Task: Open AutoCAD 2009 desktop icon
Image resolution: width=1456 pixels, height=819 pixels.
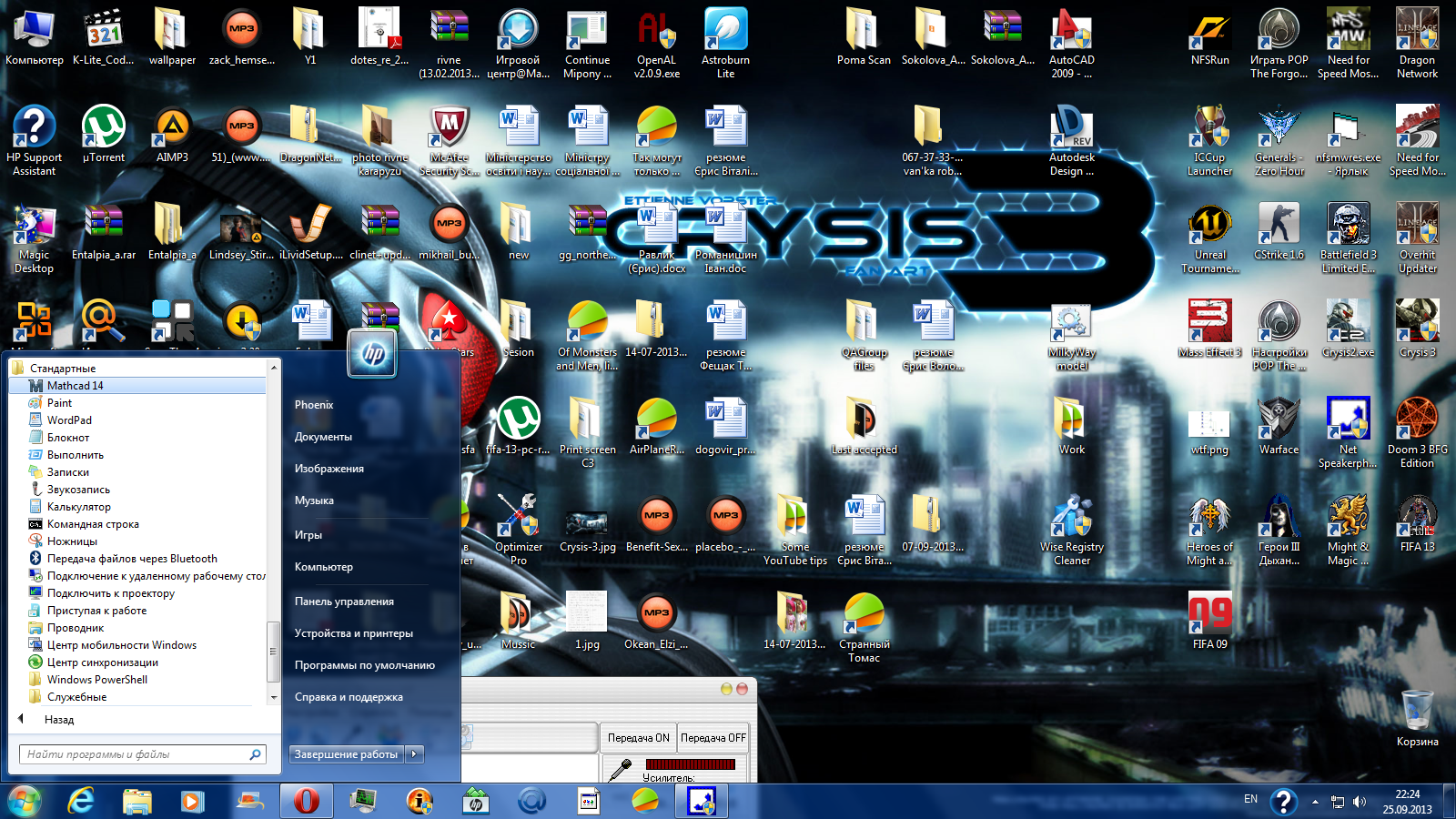Action: coord(1072,43)
